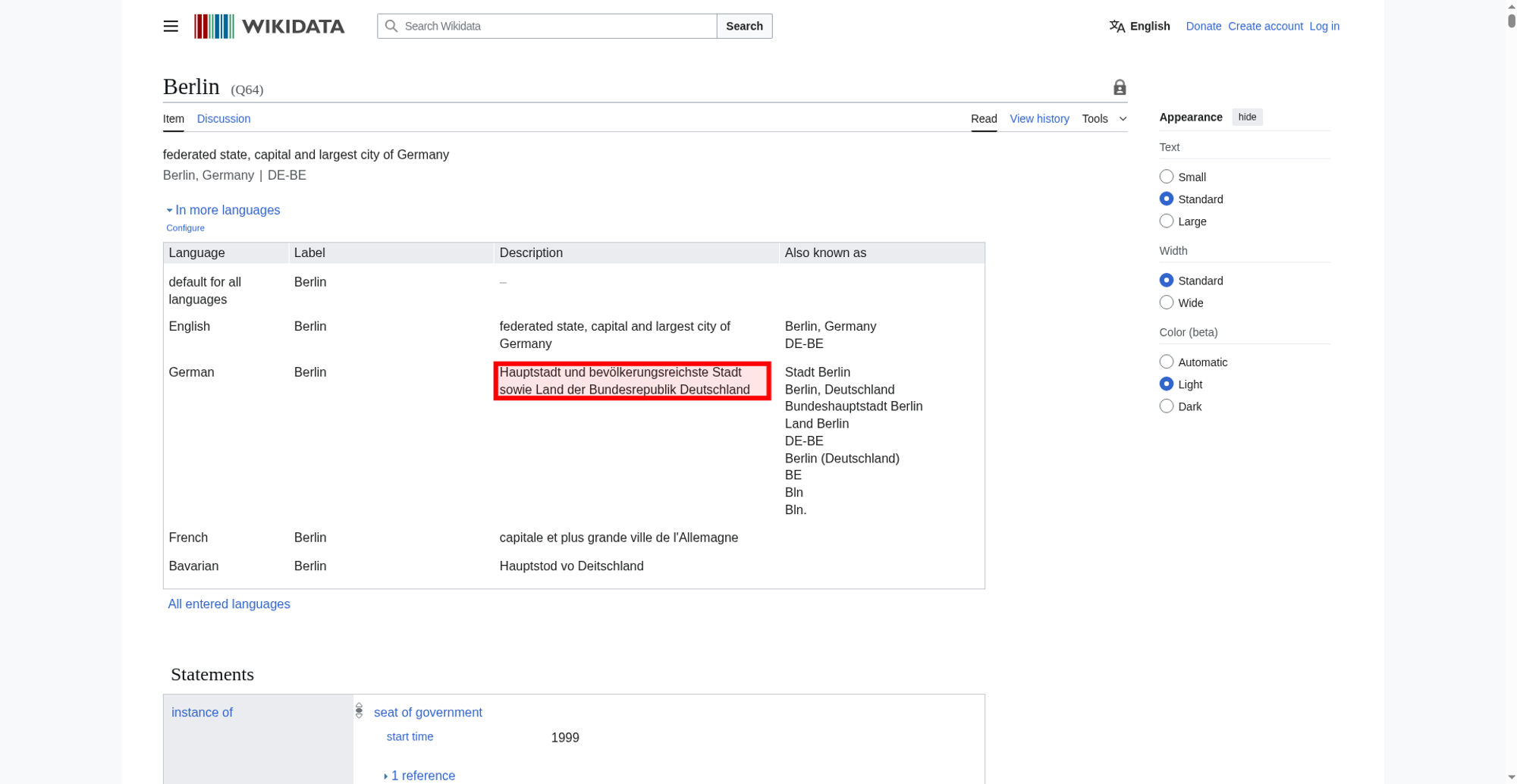The width and height of the screenshot is (1517, 784).
Task: Open the All entered languages link
Action: [229, 604]
